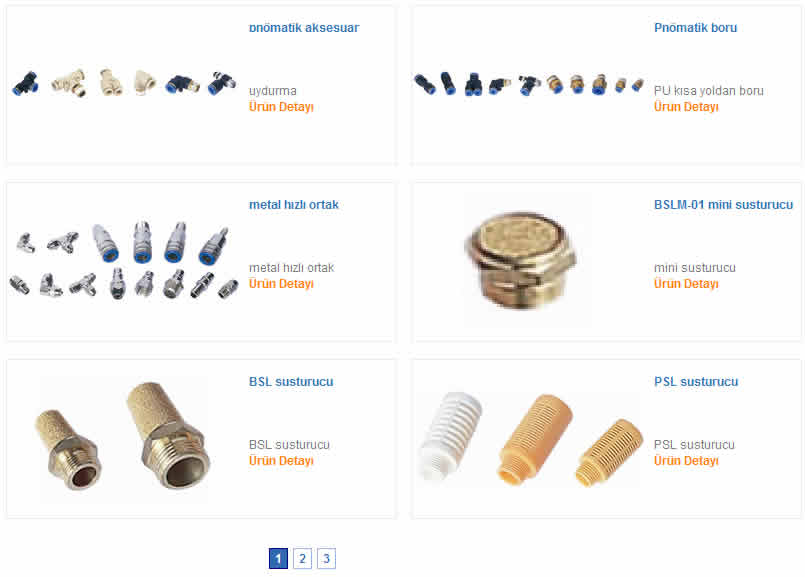Open the PSL susturucu title link

pyautogui.click(x=696, y=382)
